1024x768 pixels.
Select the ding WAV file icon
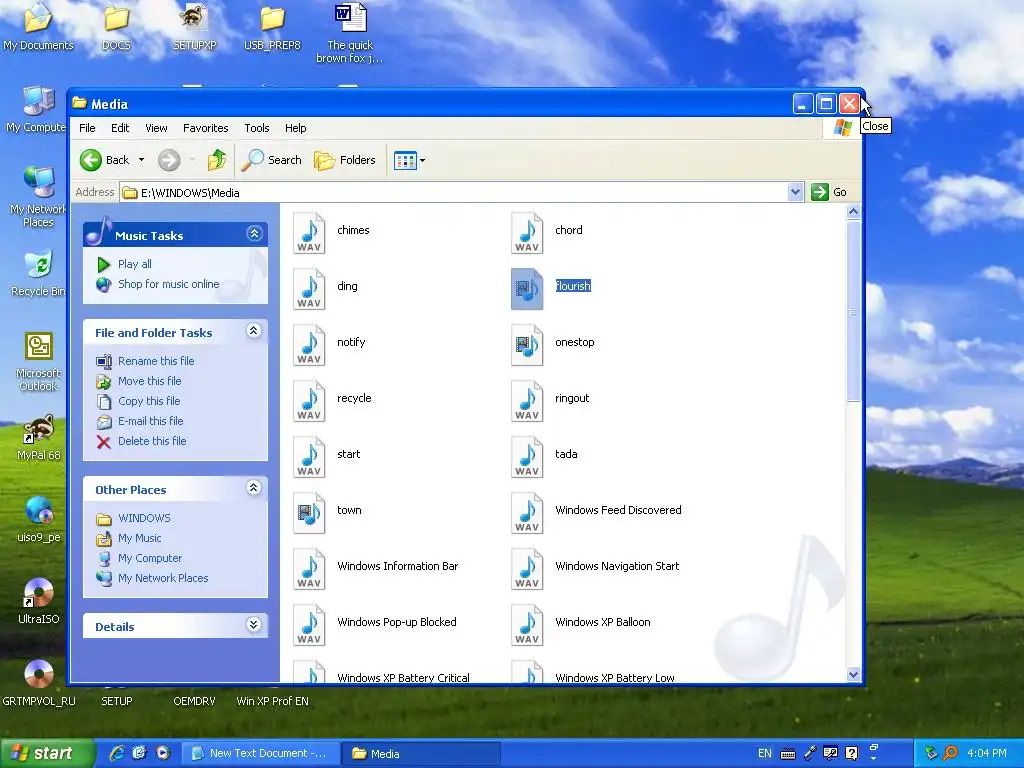309,289
